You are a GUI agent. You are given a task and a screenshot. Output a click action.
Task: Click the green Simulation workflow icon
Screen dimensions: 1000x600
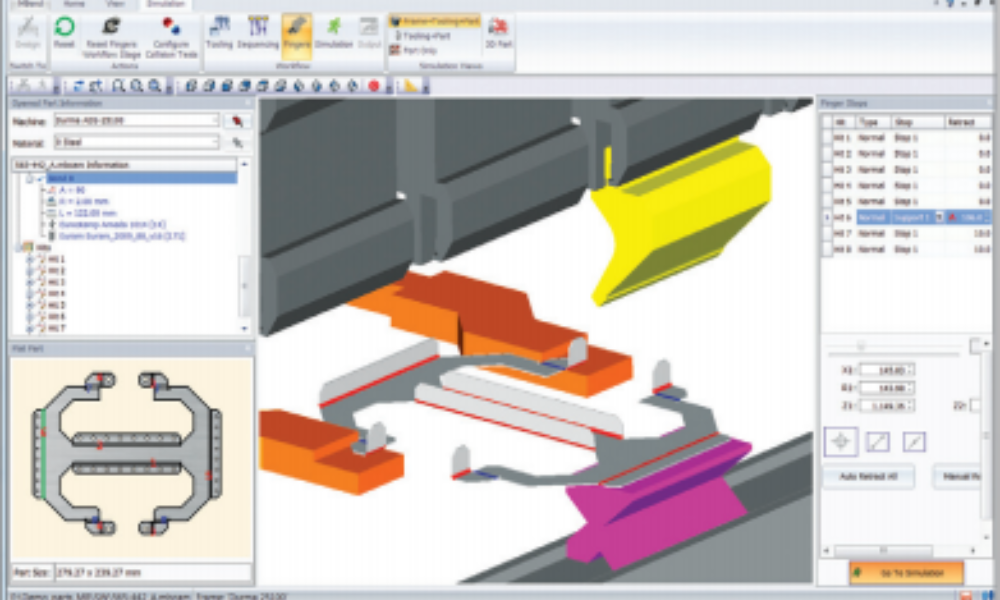coord(333,31)
